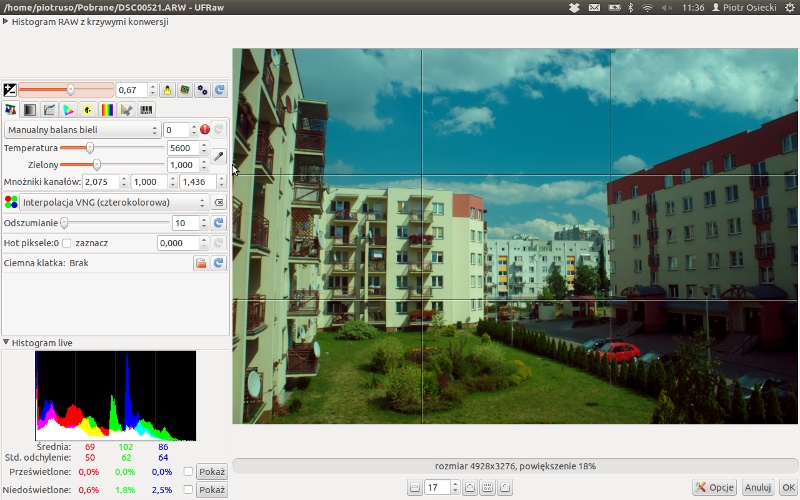Open the dark frame file browser
Screen dimensions: 800x500
[x=201, y=263]
